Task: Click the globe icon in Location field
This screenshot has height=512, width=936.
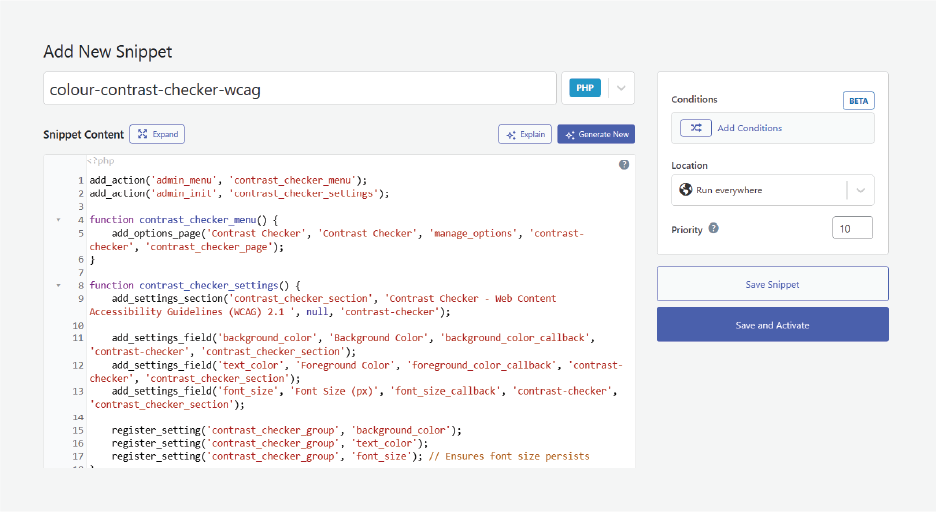Action: pyautogui.click(x=686, y=190)
